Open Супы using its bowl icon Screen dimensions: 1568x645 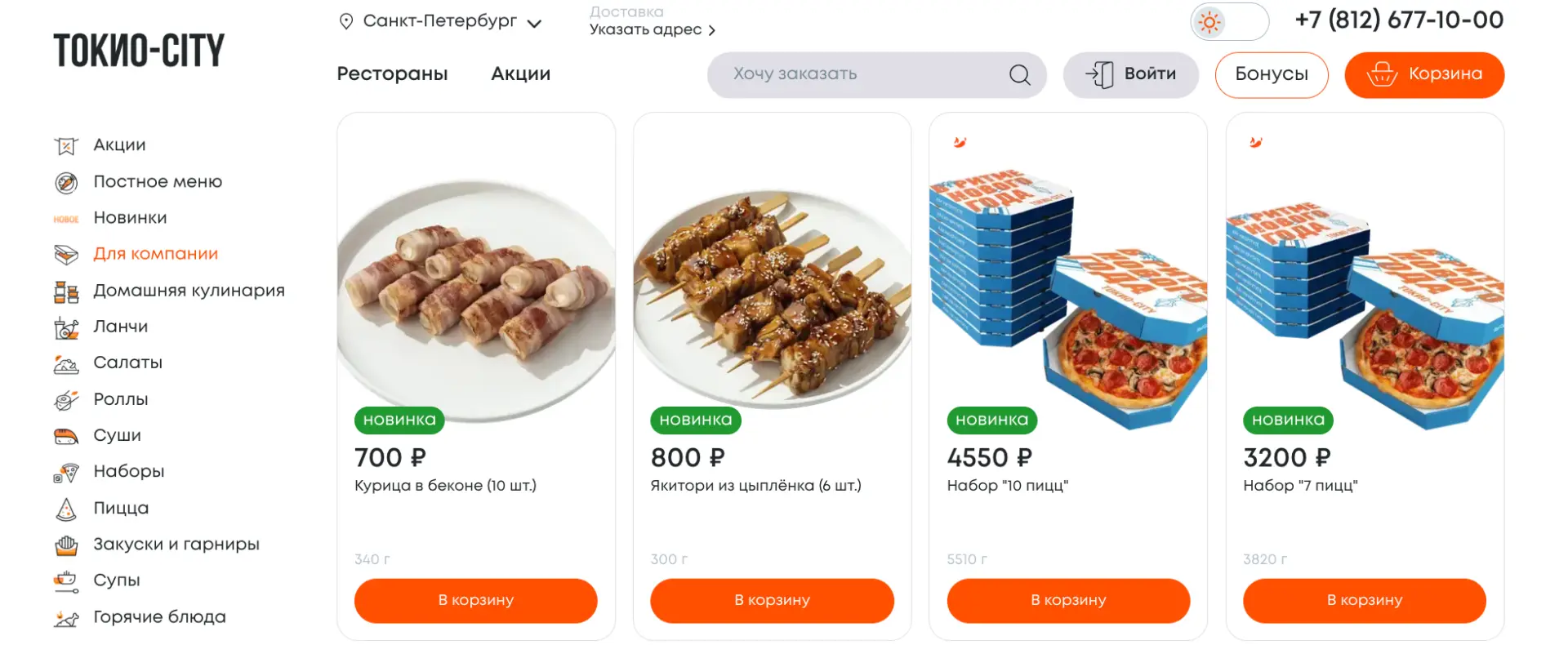66,581
